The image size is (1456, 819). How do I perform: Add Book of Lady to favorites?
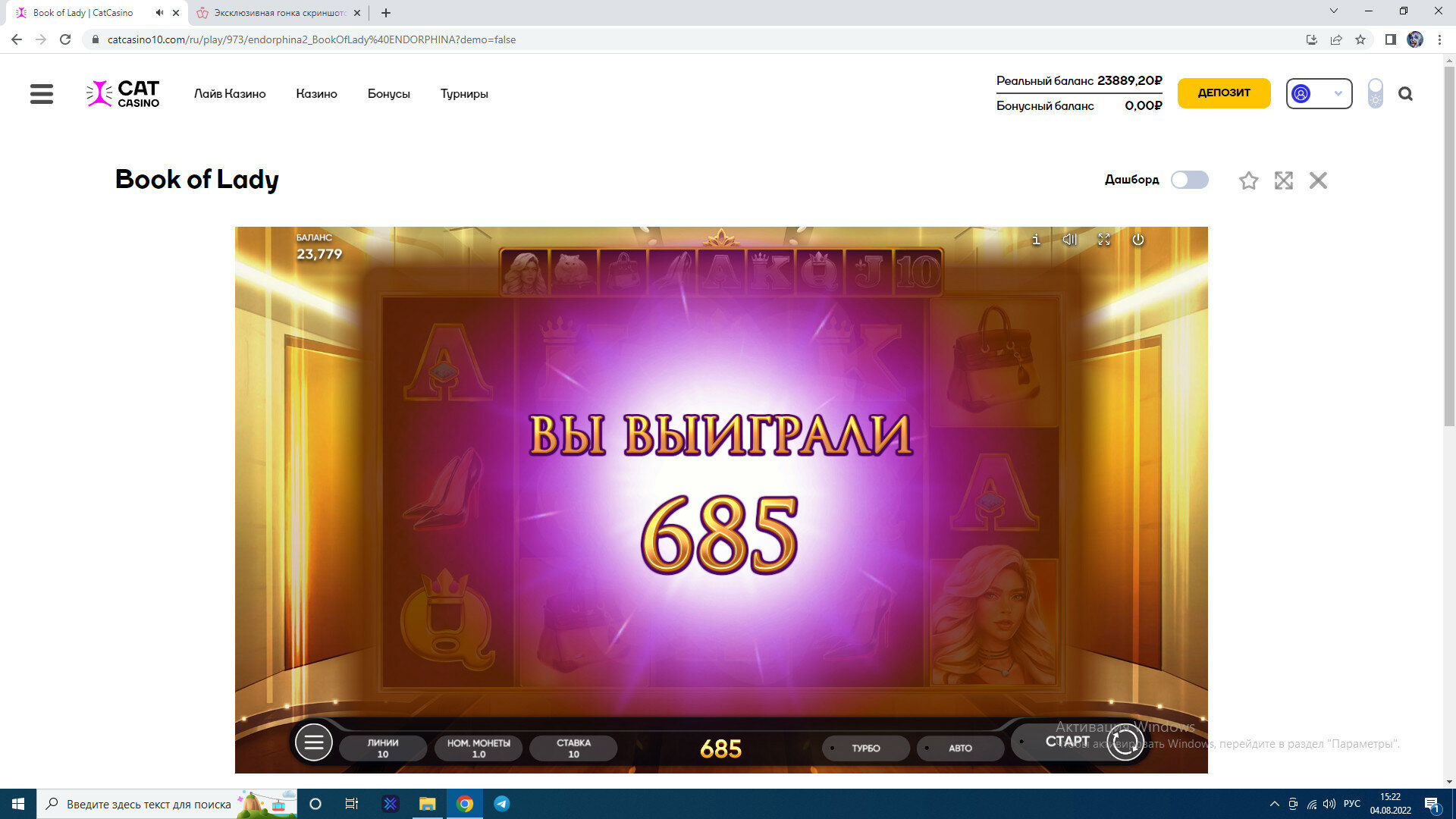pyautogui.click(x=1248, y=180)
